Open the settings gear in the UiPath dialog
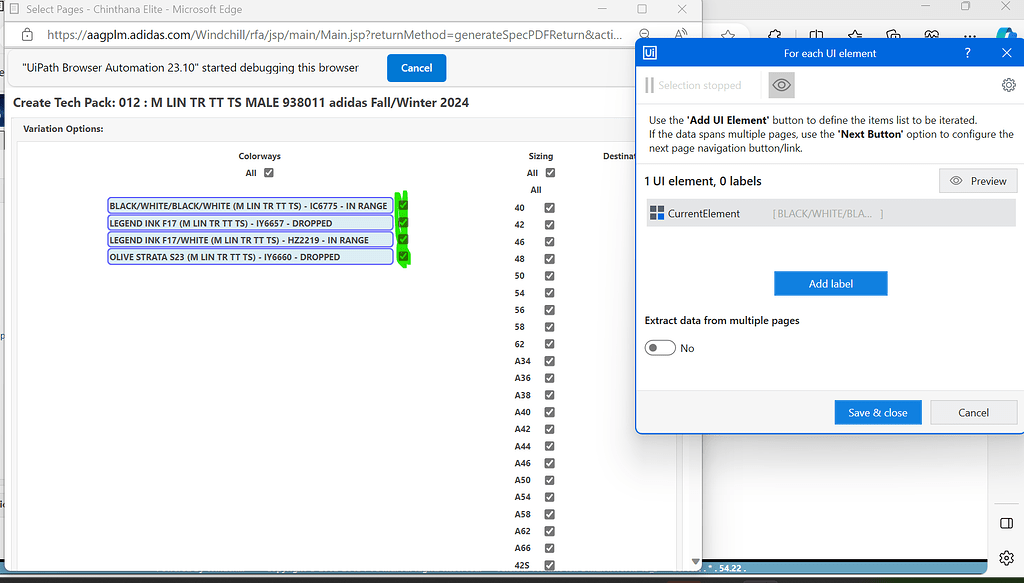Image resolution: width=1024 pixels, height=583 pixels. pos(1008,85)
